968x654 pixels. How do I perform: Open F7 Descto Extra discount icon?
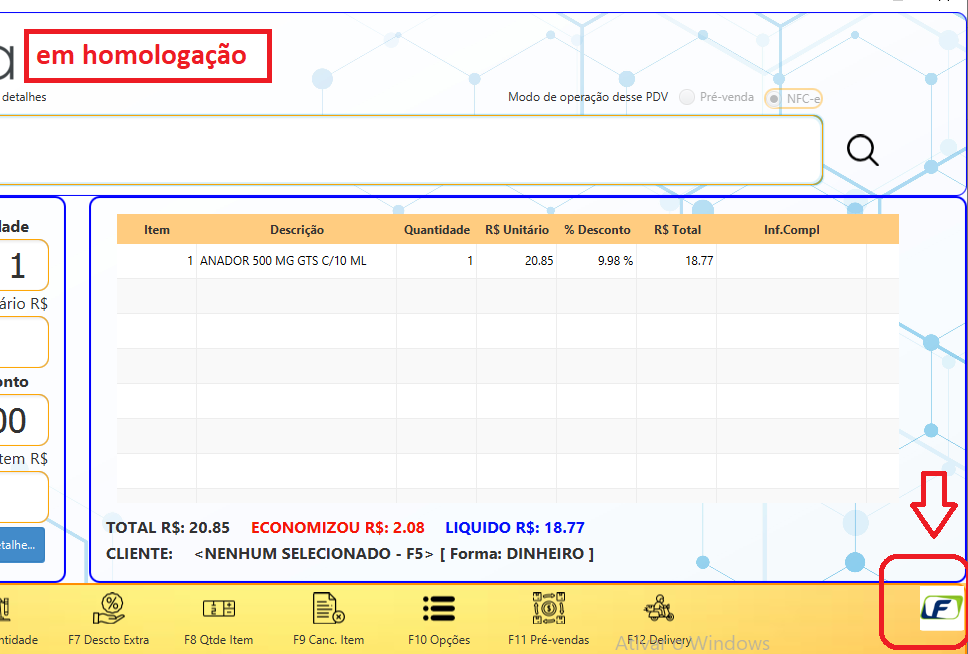tap(108, 608)
